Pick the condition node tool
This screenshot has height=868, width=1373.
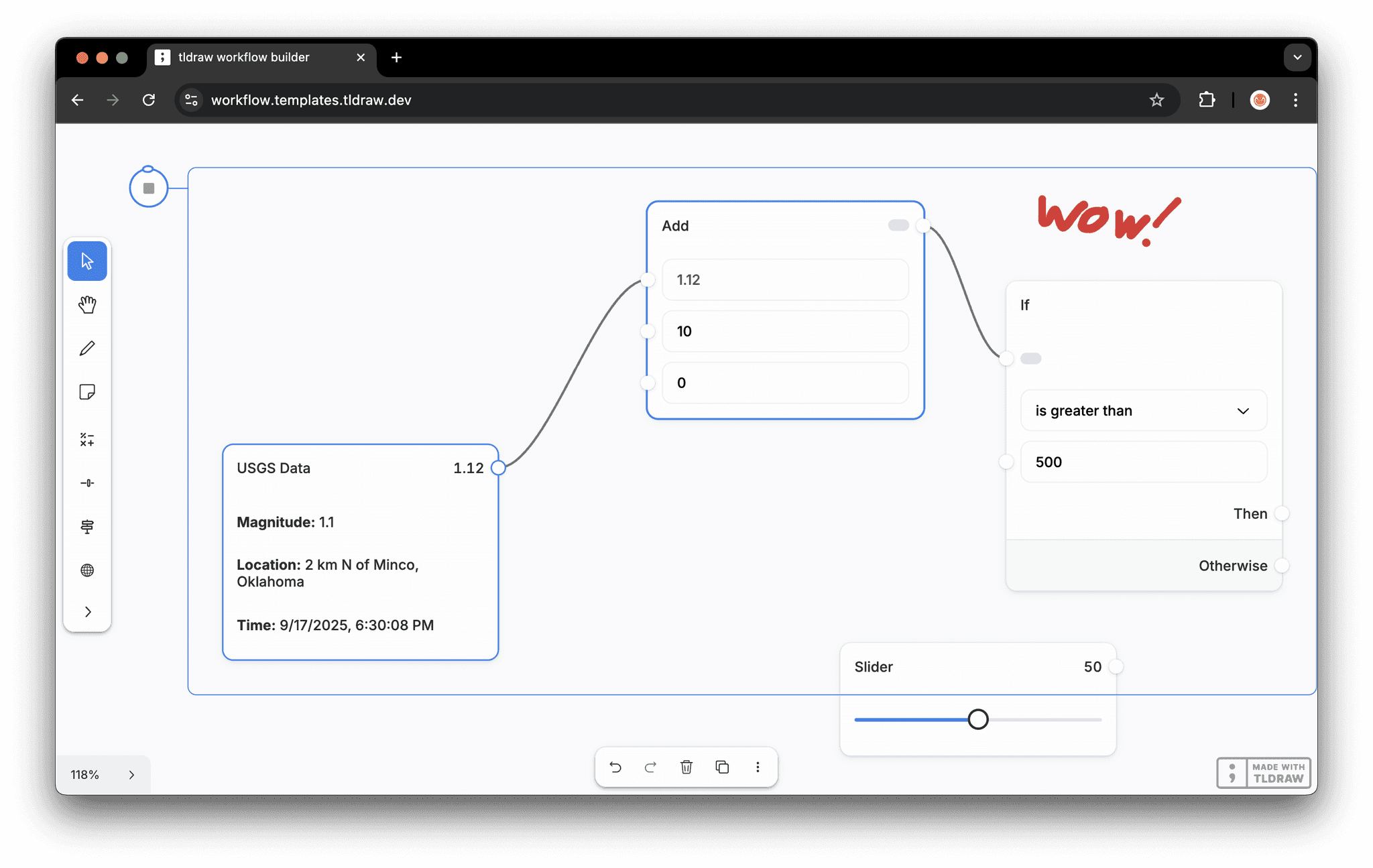tap(87, 527)
